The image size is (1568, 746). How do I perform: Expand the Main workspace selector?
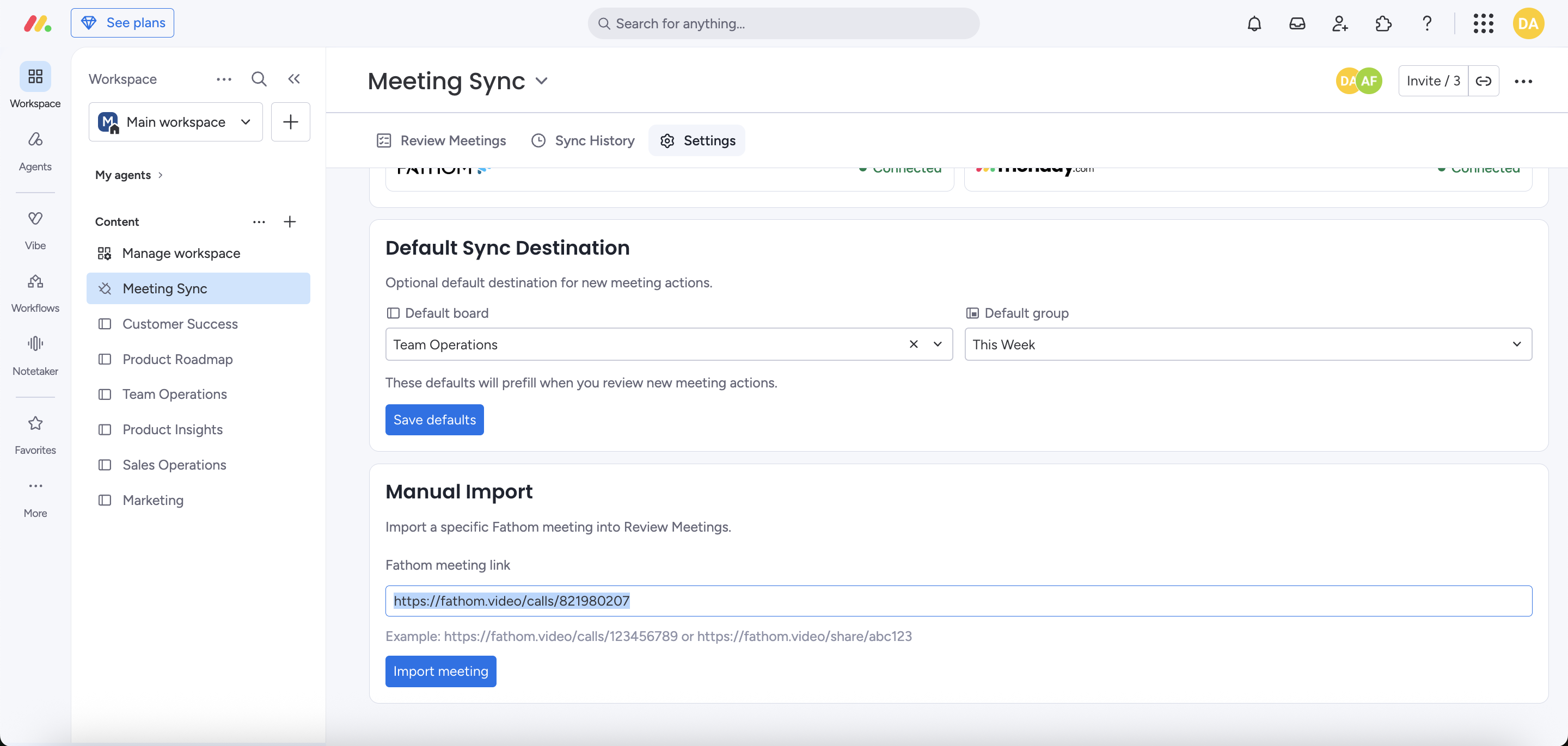pyautogui.click(x=175, y=122)
